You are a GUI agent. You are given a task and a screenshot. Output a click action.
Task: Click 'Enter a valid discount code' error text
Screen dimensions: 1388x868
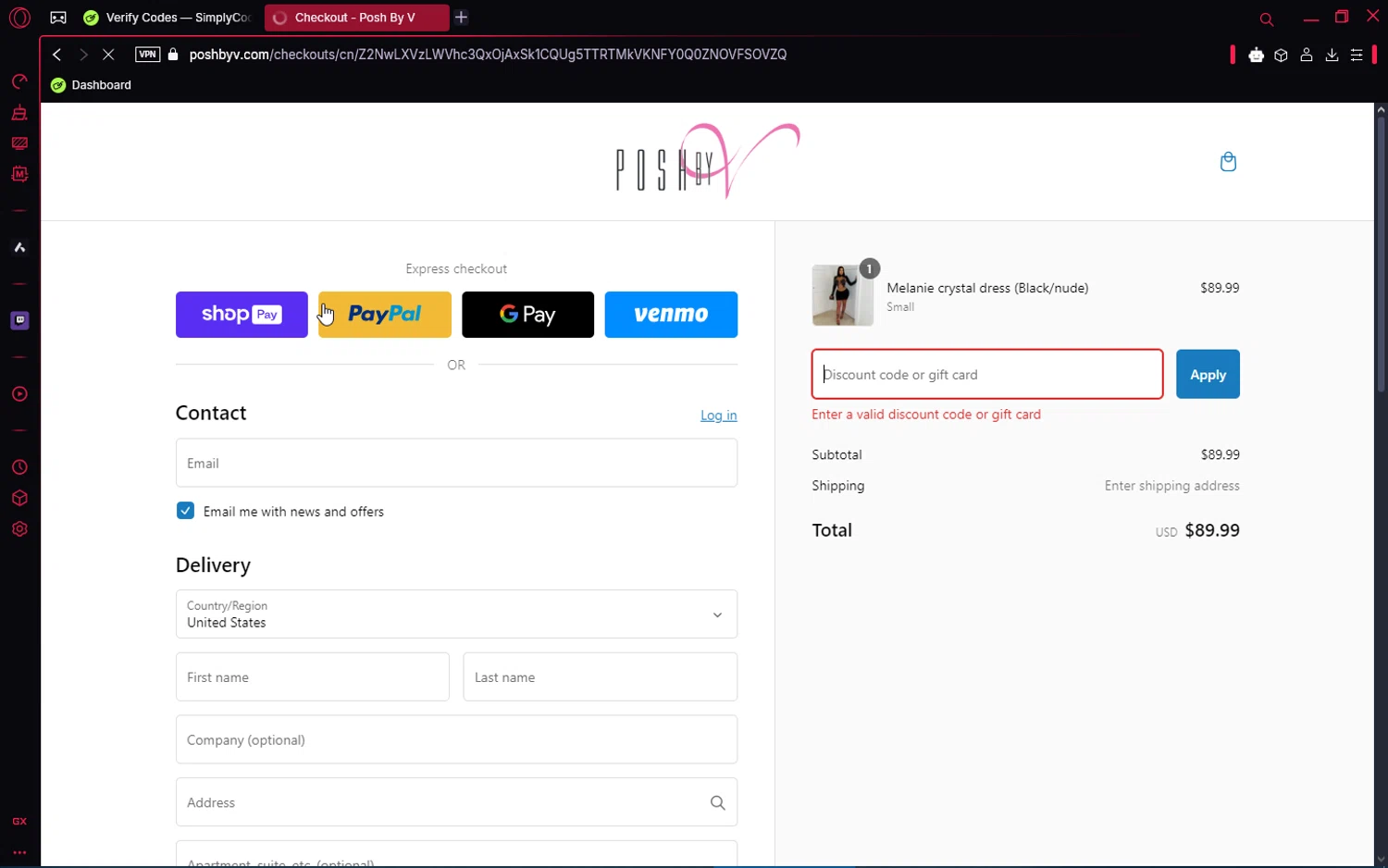point(926,415)
